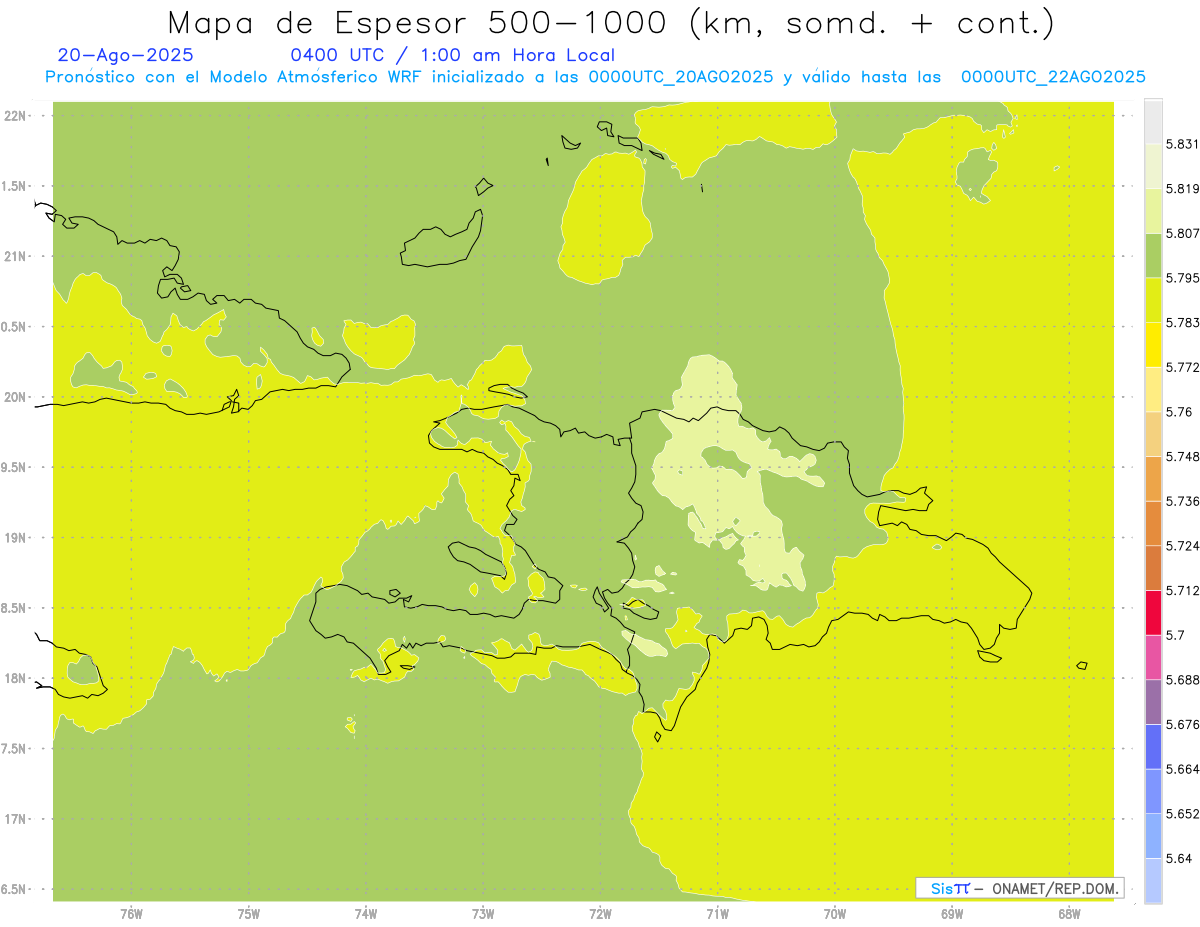Image resolution: width=1200 pixels, height=927 pixels.
Task: Click the 73W longitude axis label
Action: click(483, 914)
